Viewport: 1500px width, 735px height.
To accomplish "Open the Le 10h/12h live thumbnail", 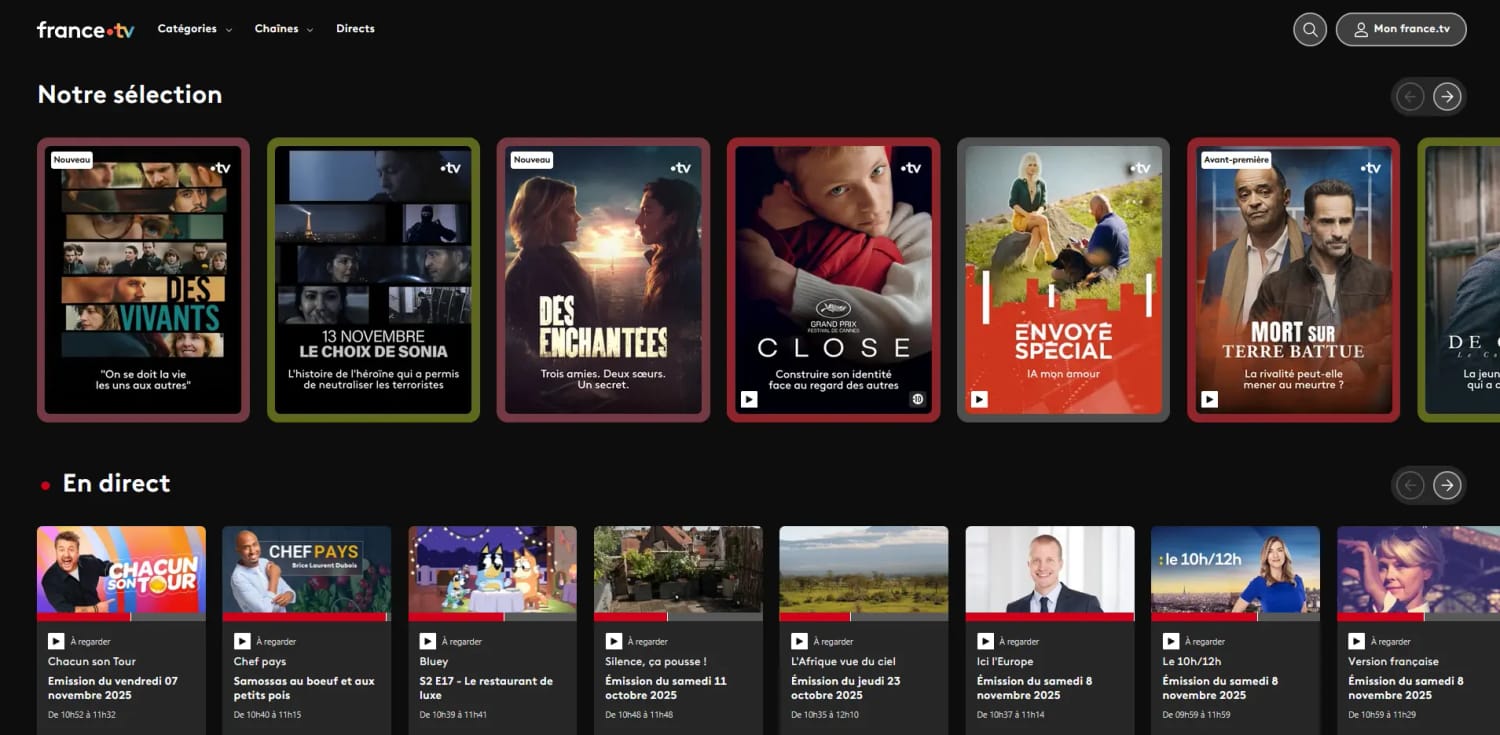I will tap(1235, 570).
